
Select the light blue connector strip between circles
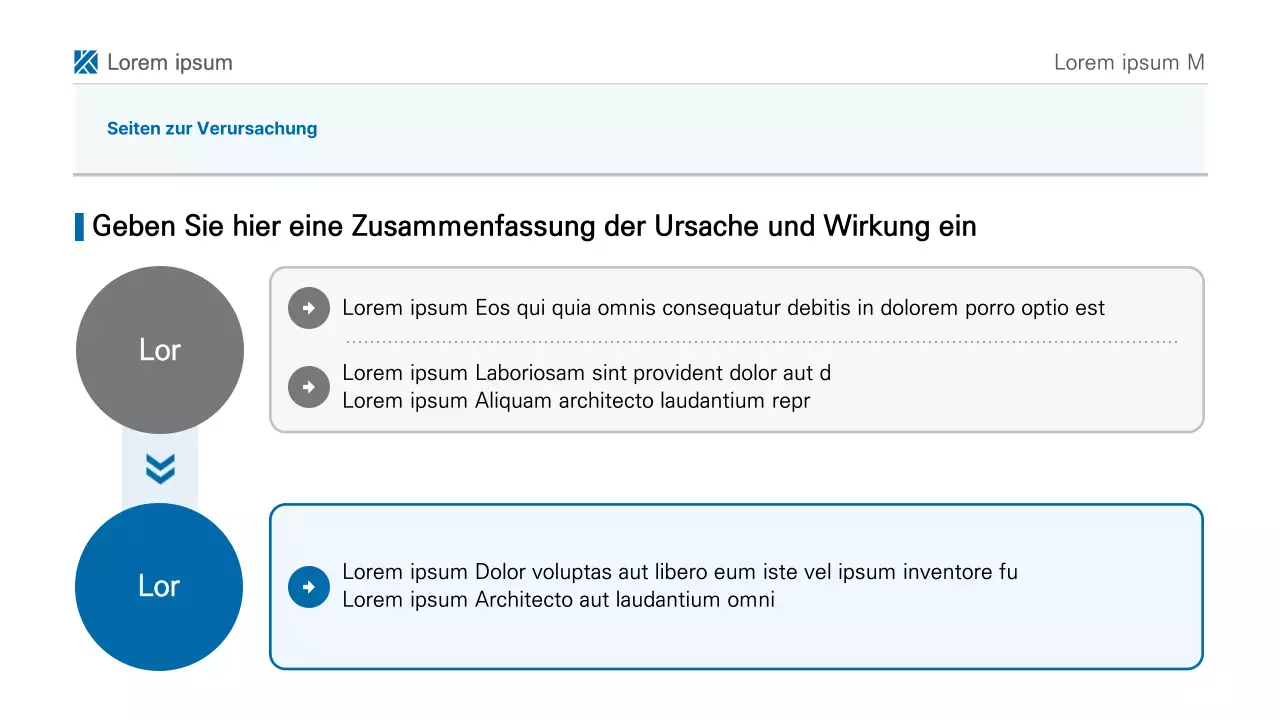click(x=160, y=467)
